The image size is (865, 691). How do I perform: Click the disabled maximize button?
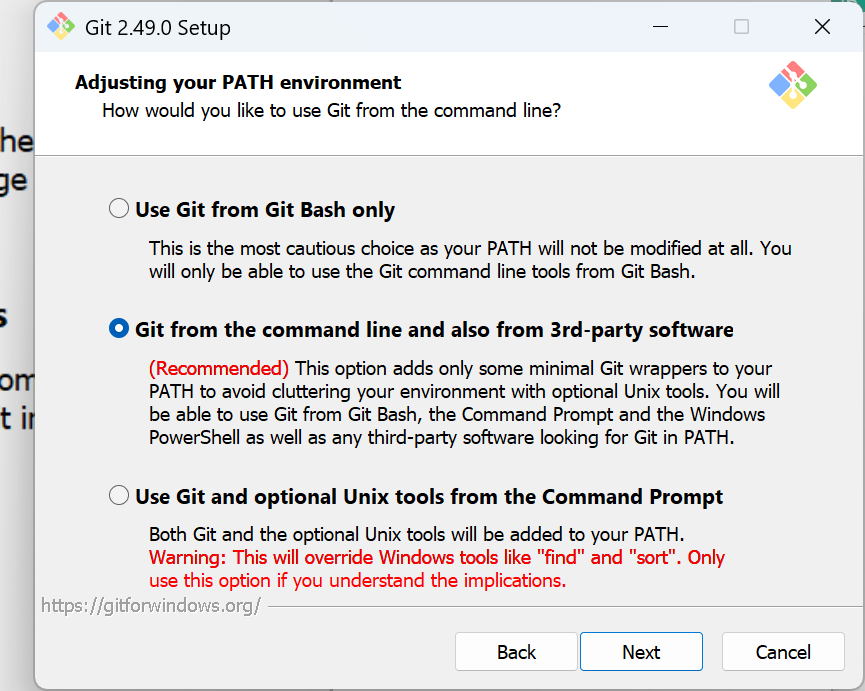[741, 26]
